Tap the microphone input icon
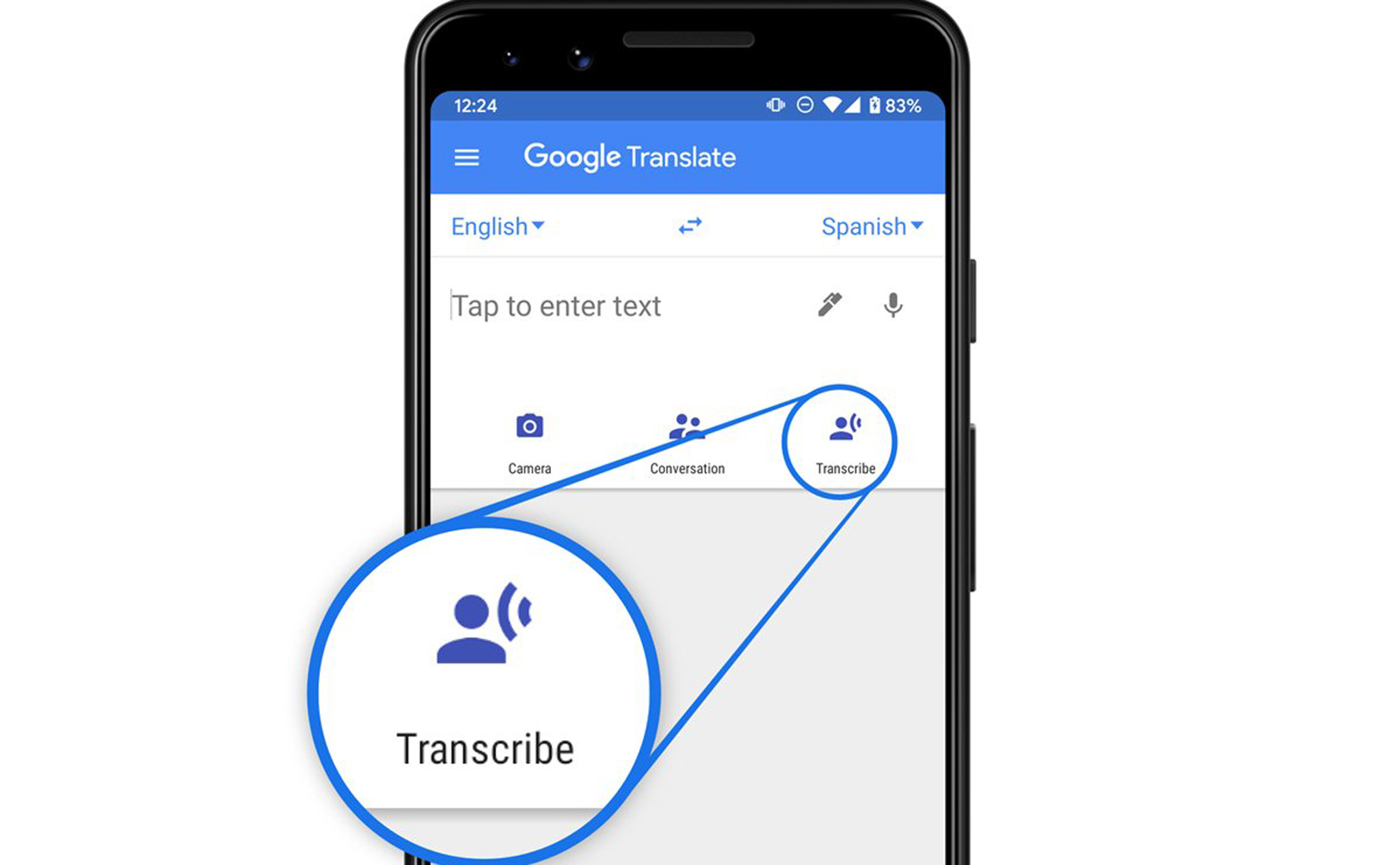1400x865 pixels. 891,304
